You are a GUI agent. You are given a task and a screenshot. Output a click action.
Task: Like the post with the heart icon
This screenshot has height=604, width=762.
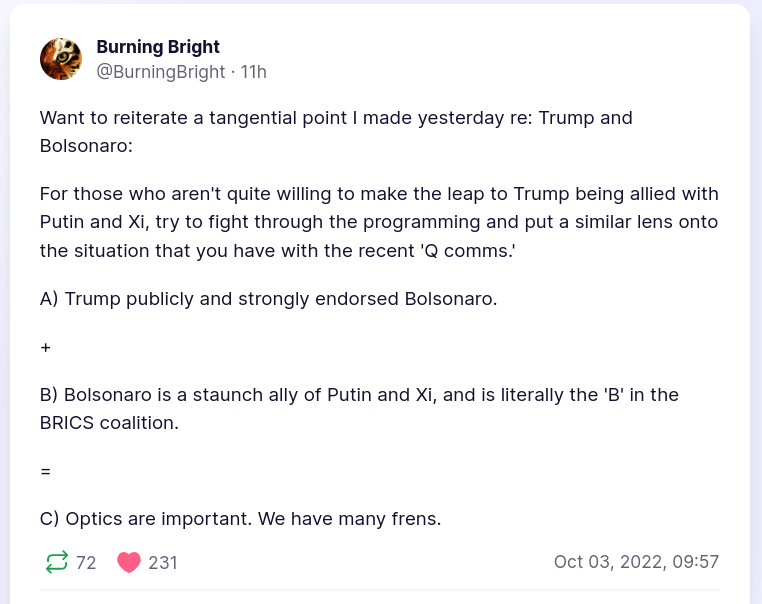pyautogui.click(x=128, y=562)
